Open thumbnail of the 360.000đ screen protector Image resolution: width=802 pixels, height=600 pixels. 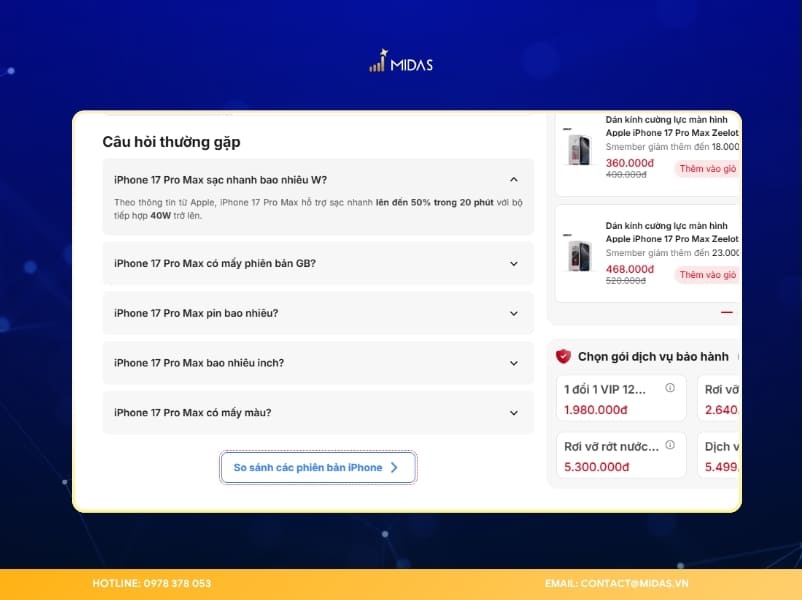pyautogui.click(x=578, y=149)
